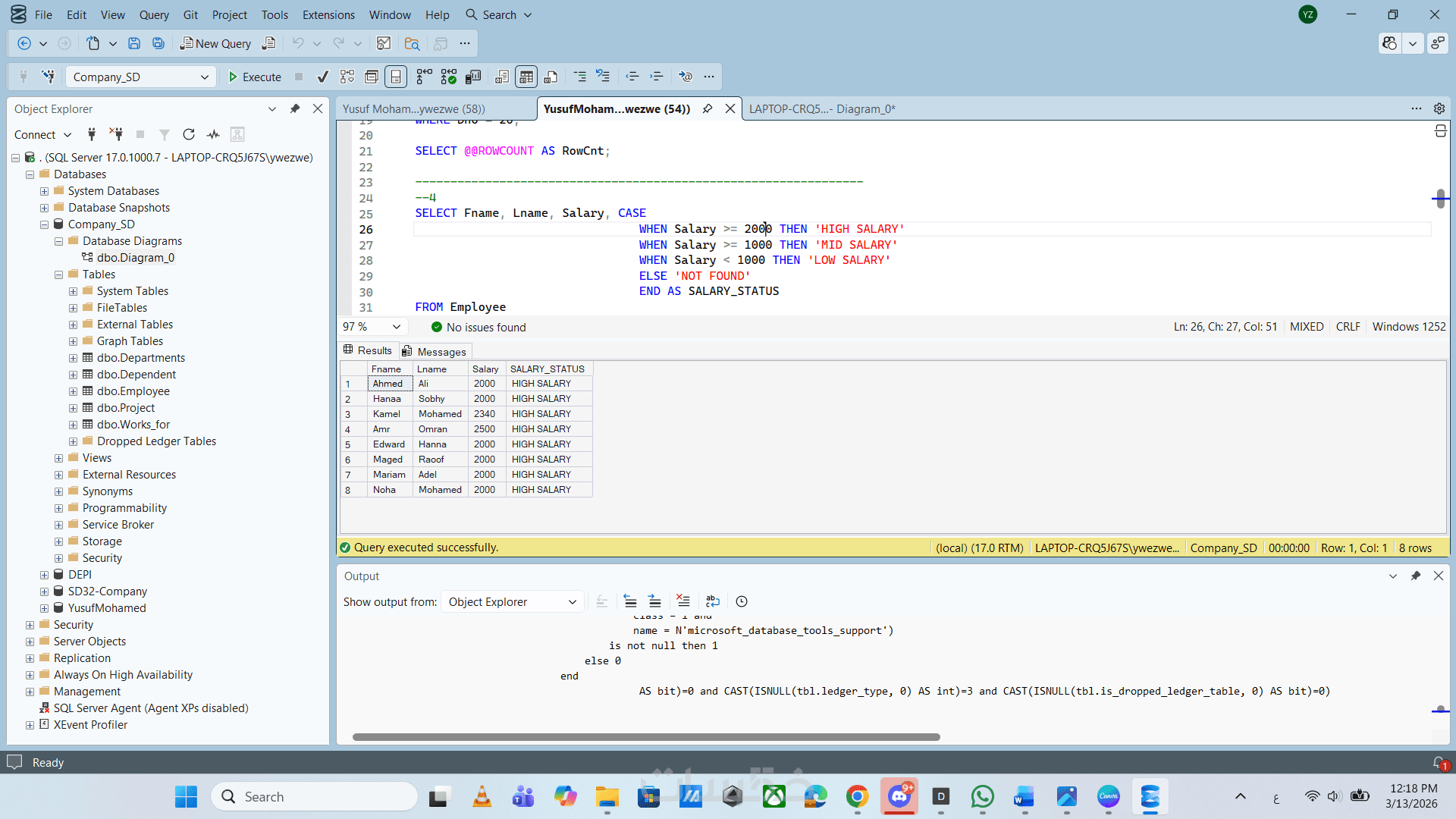
Task: Click the Parse checkmark icon in toolbar
Action: click(323, 77)
